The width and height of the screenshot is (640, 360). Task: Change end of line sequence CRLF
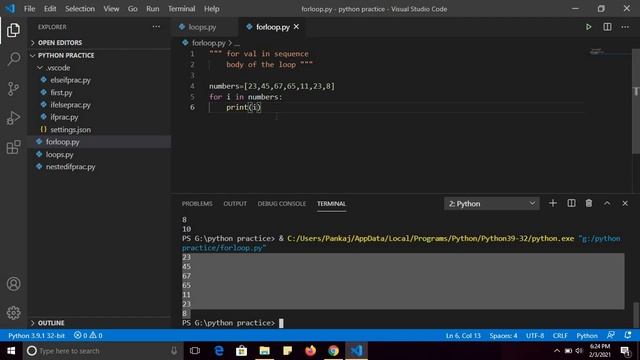(560, 336)
